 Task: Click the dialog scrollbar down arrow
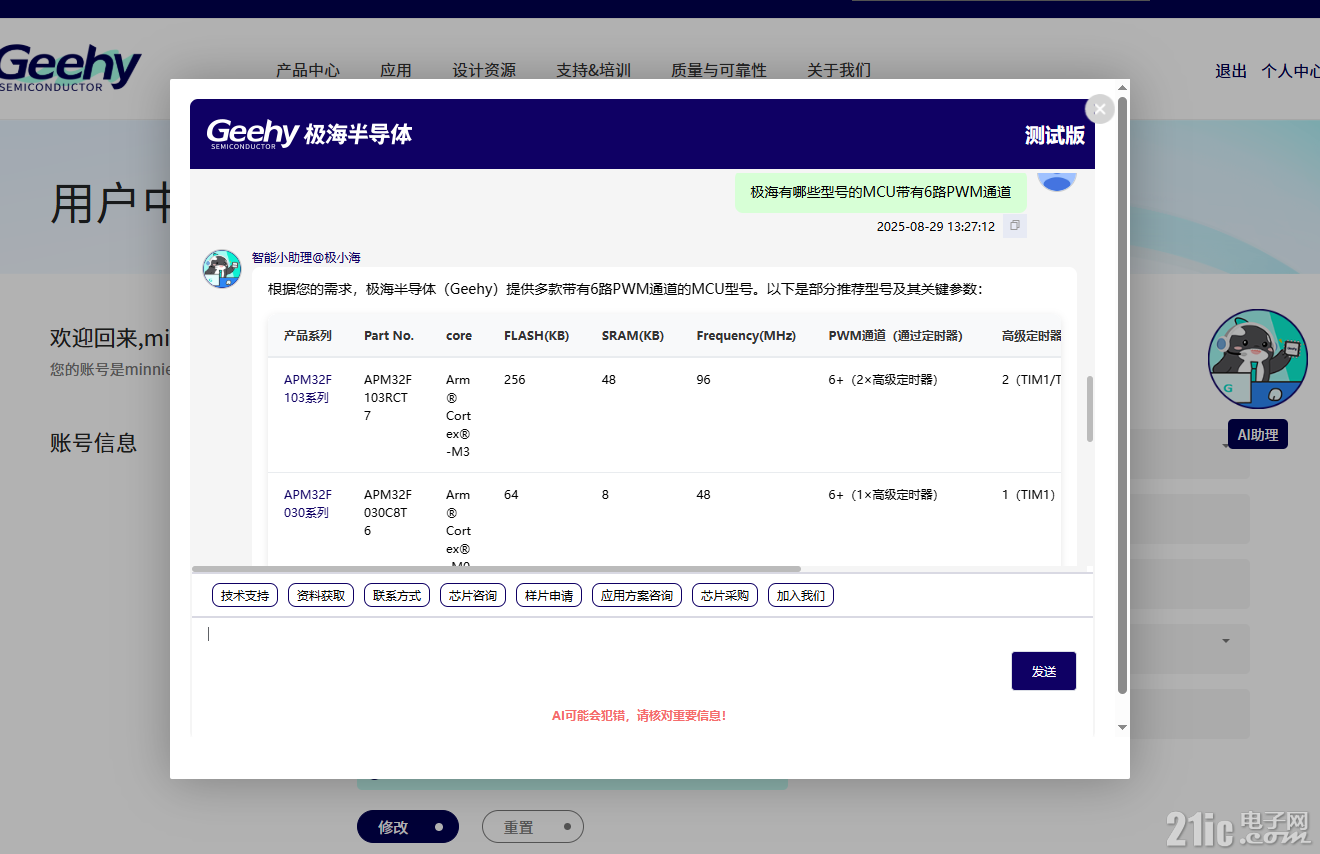pyautogui.click(x=1122, y=727)
